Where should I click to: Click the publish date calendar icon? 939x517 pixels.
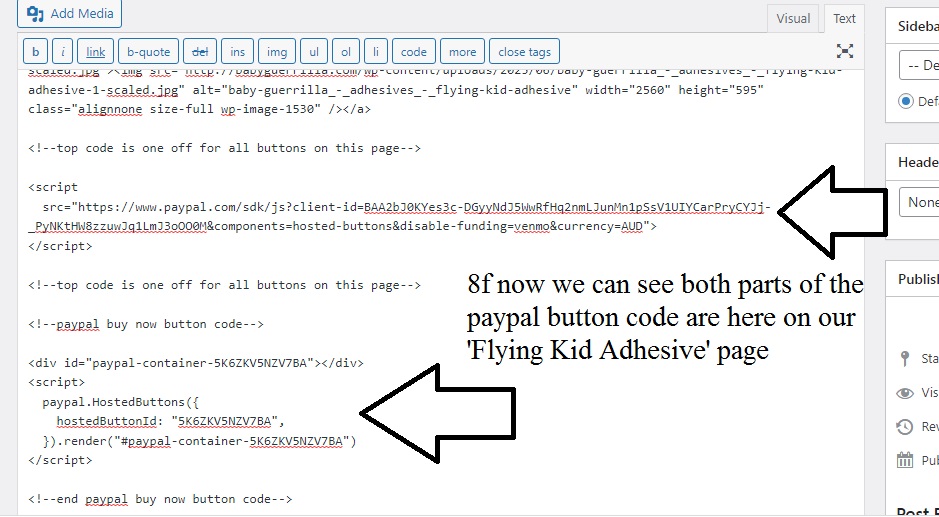(x=905, y=460)
